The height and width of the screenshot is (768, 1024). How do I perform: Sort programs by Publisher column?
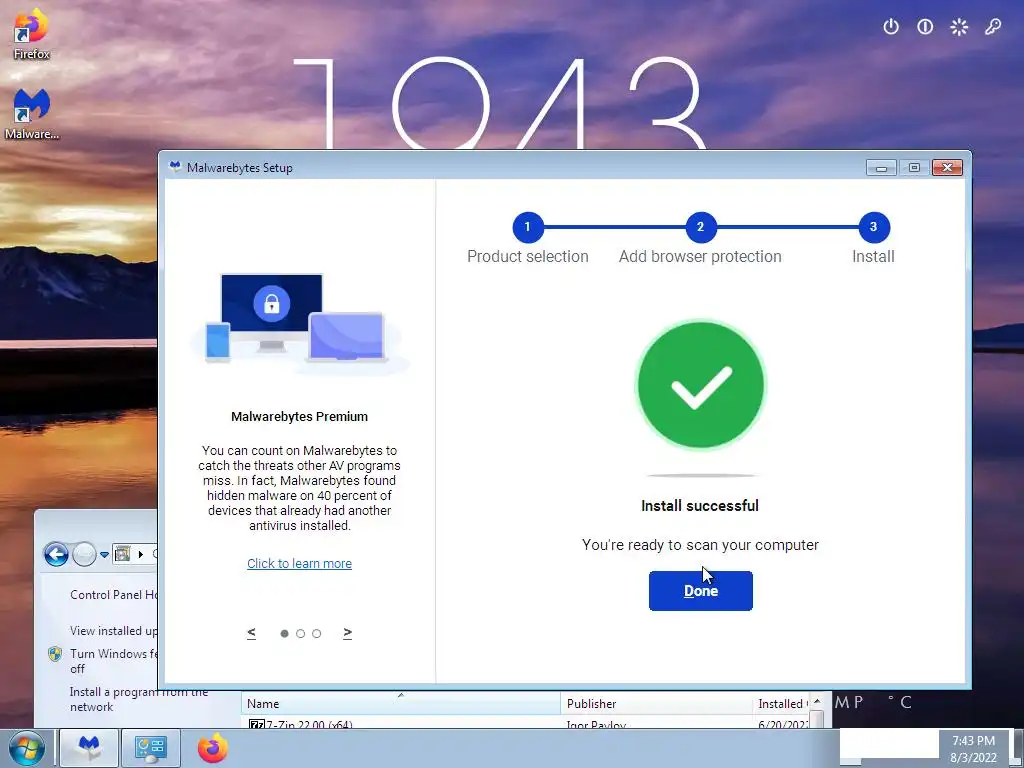[x=656, y=703]
